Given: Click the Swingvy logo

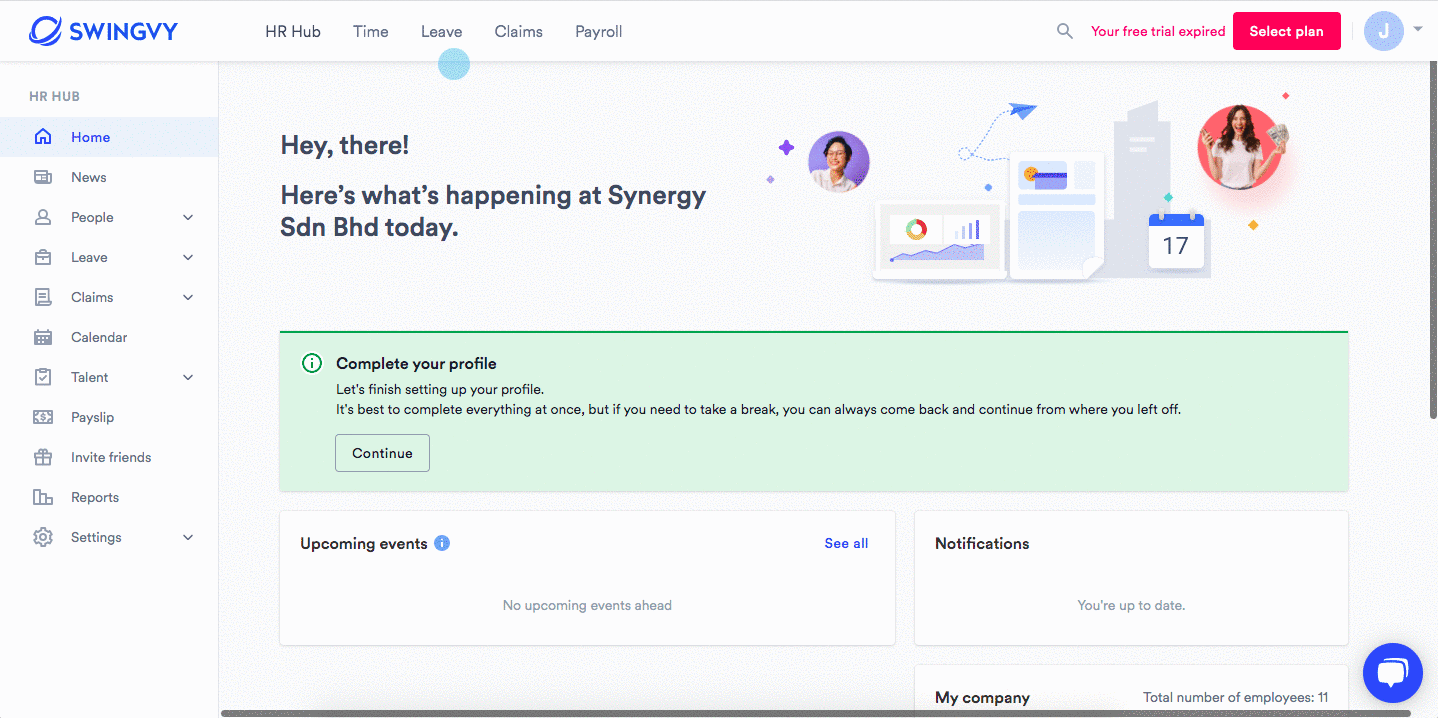Looking at the screenshot, I should tap(103, 31).
